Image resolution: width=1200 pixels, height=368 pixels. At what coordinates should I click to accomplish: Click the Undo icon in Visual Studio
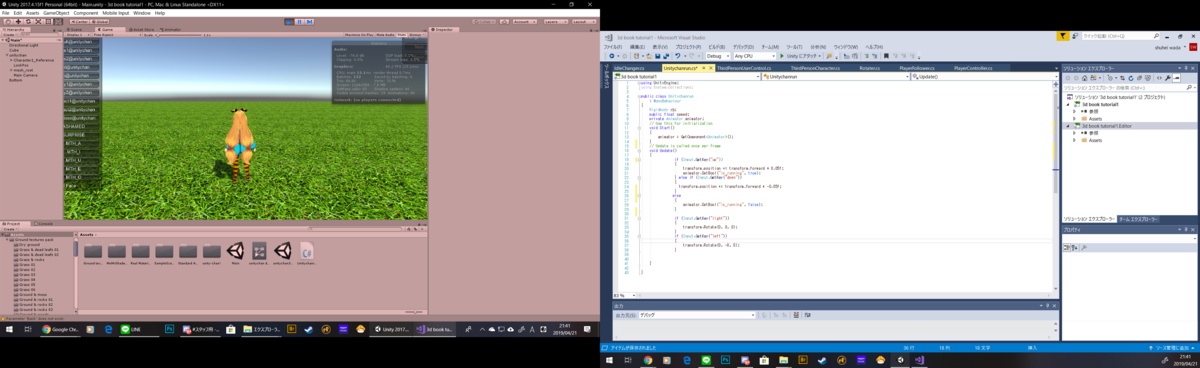(x=677, y=56)
